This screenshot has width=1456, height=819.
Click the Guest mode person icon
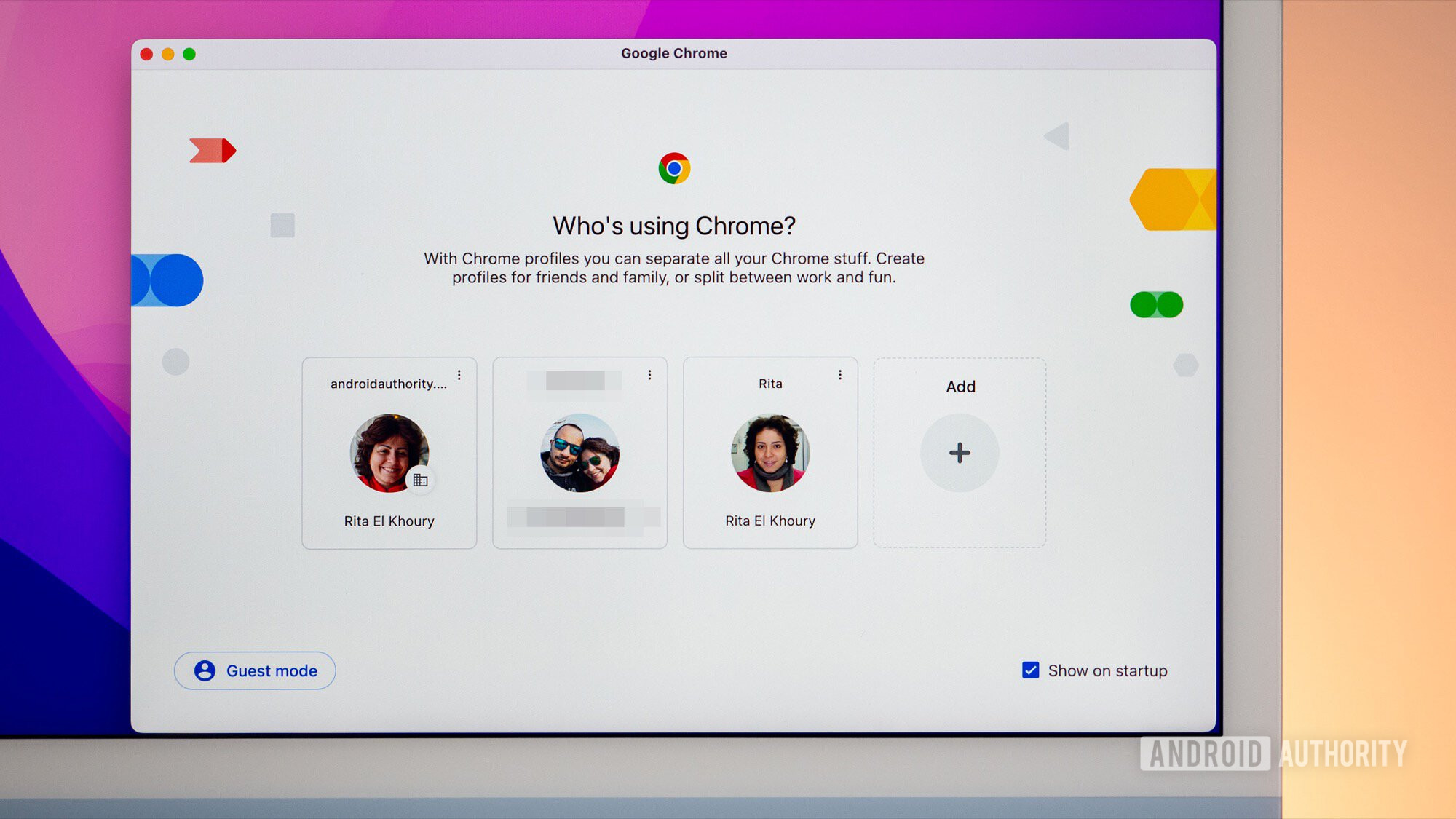[205, 670]
